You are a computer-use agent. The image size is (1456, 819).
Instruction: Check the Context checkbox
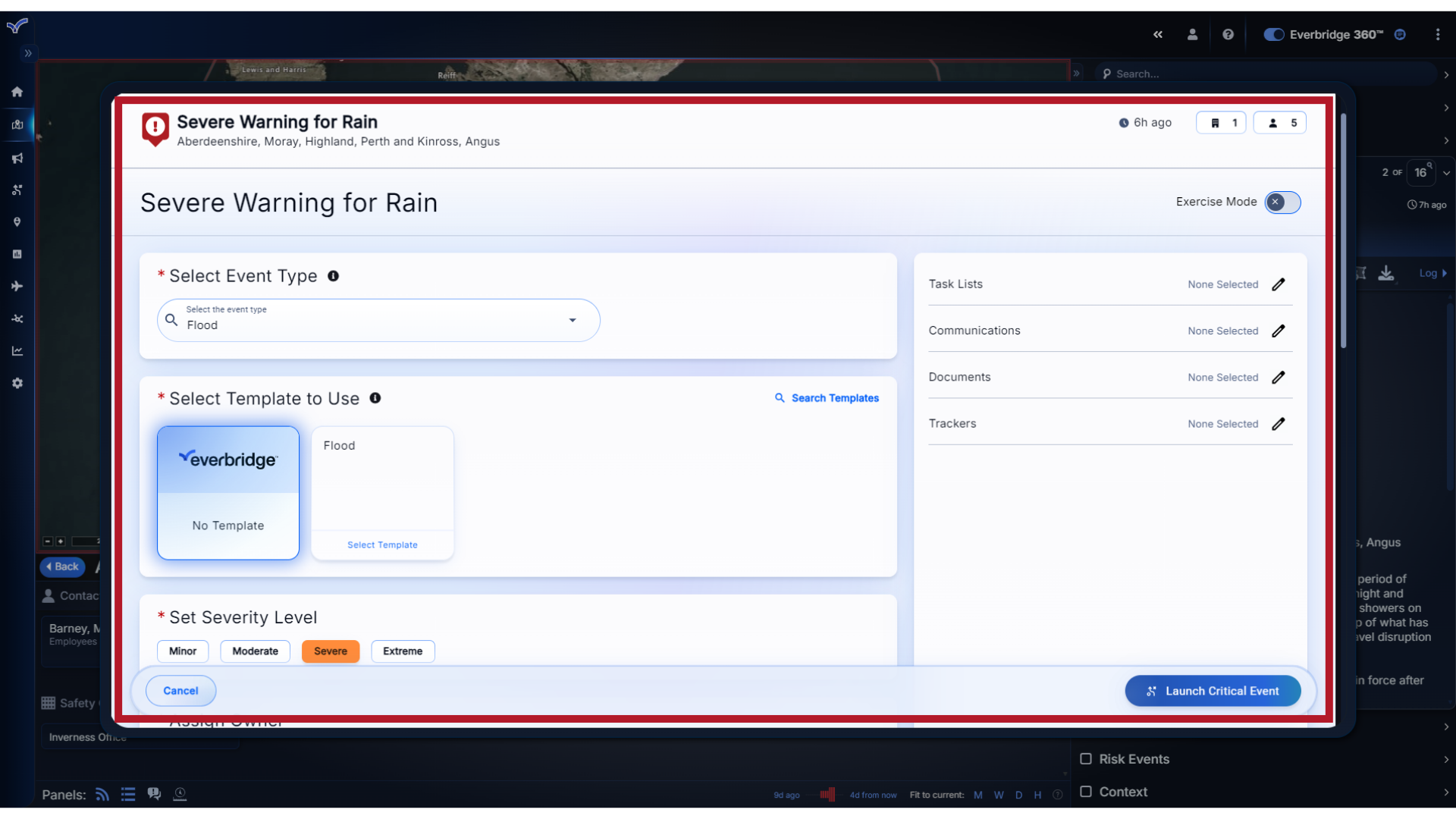(x=1085, y=792)
